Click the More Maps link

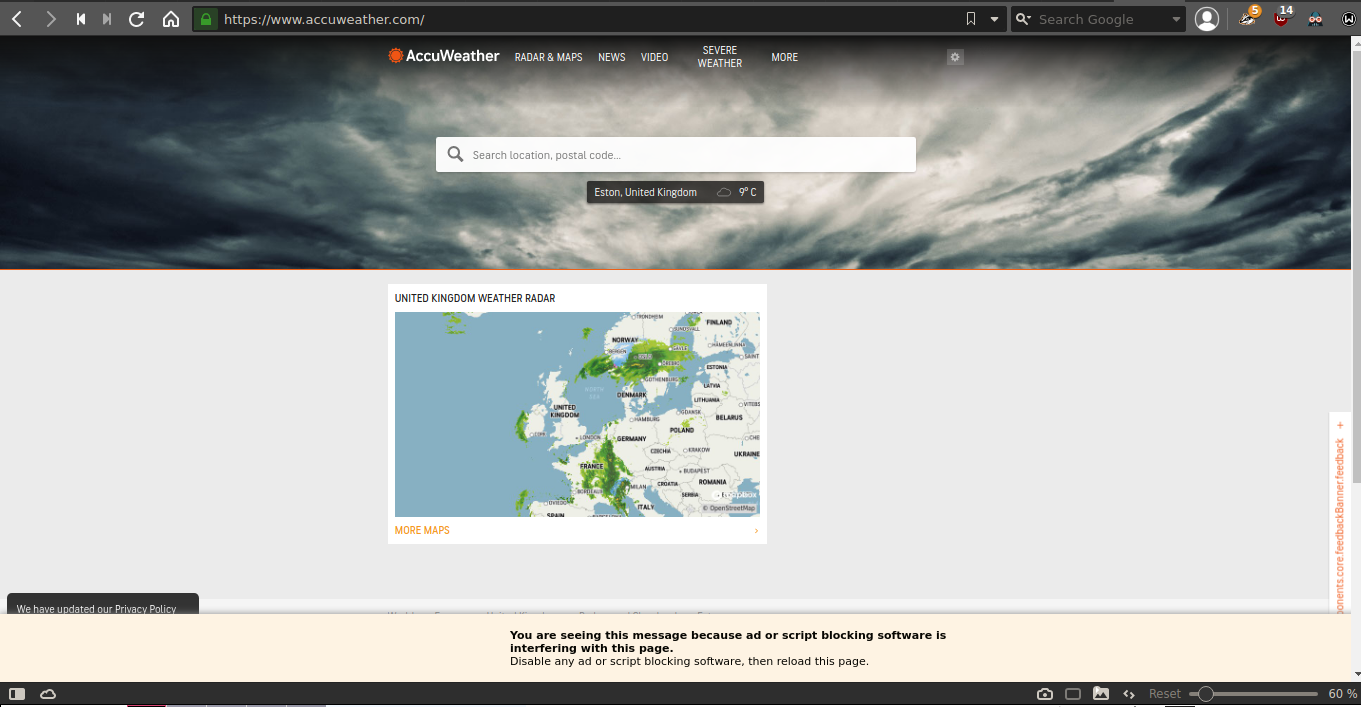[422, 530]
